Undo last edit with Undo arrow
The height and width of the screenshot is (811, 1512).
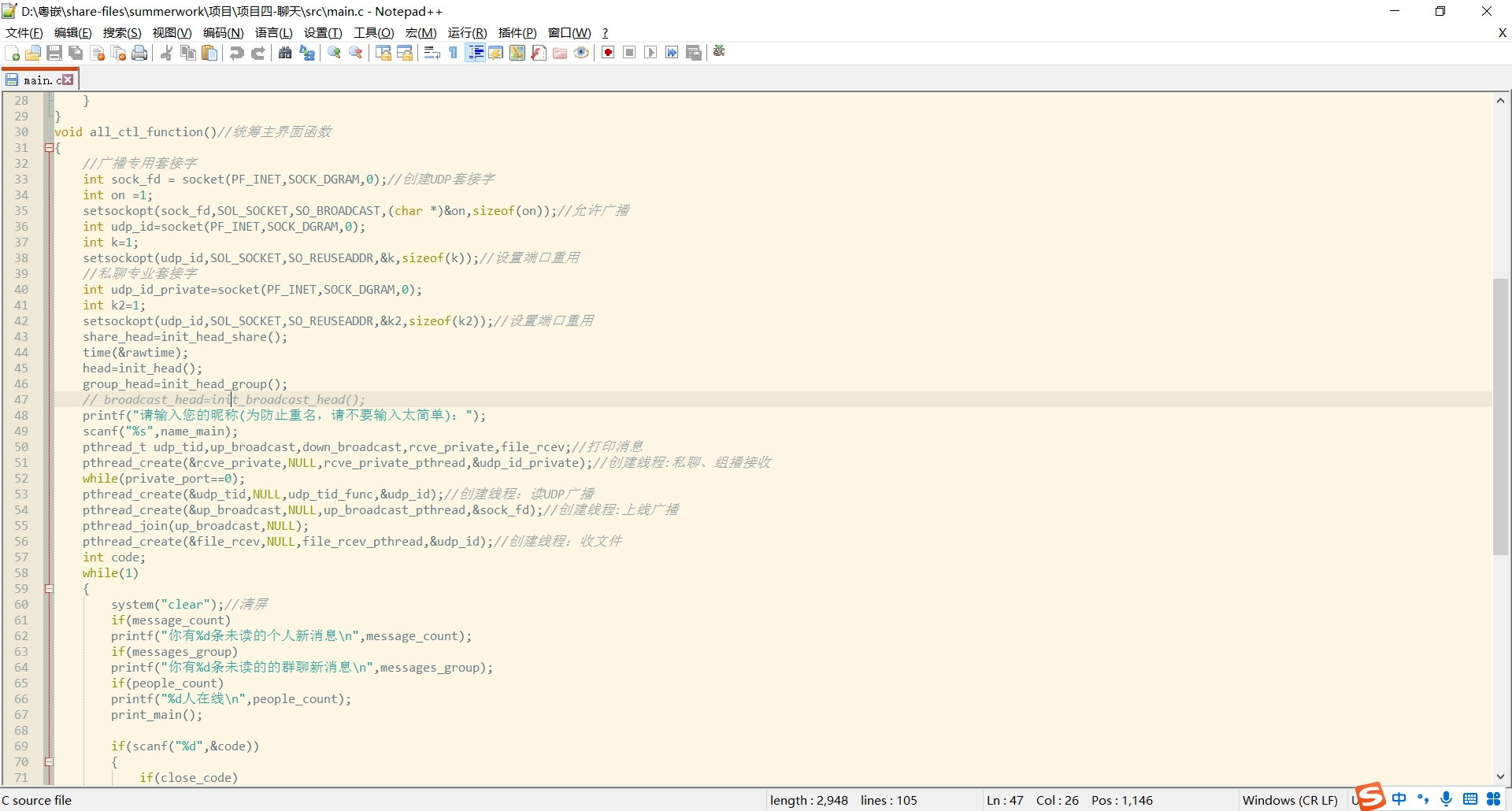tap(236, 53)
